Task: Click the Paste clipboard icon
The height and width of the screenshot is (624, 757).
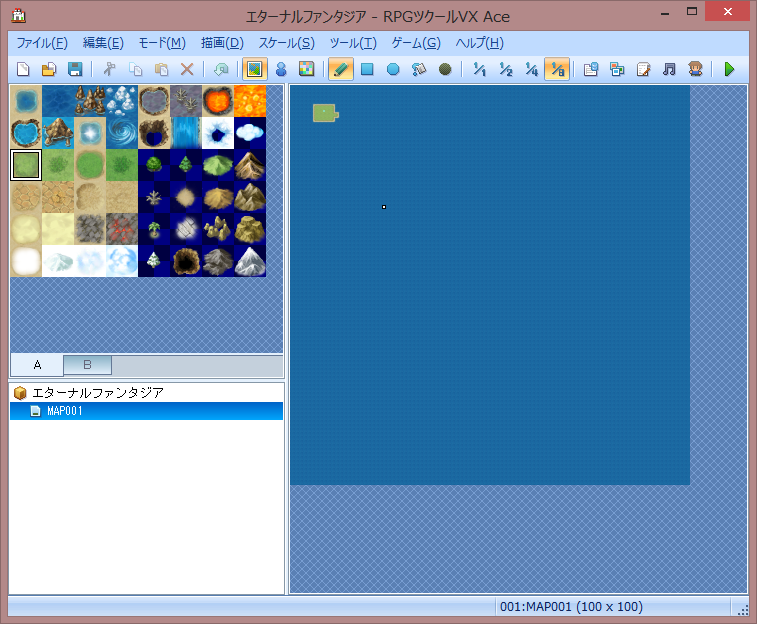Action: click(x=161, y=69)
